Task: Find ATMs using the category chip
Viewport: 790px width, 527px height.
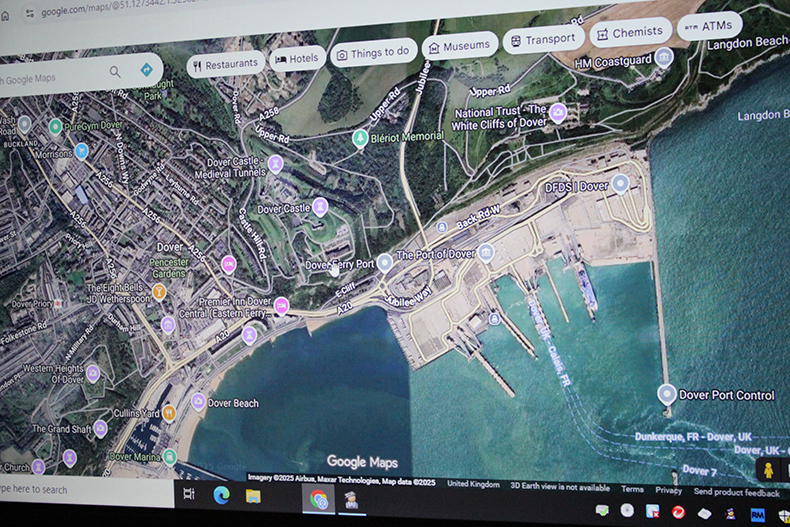Action: click(x=709, y=26)
